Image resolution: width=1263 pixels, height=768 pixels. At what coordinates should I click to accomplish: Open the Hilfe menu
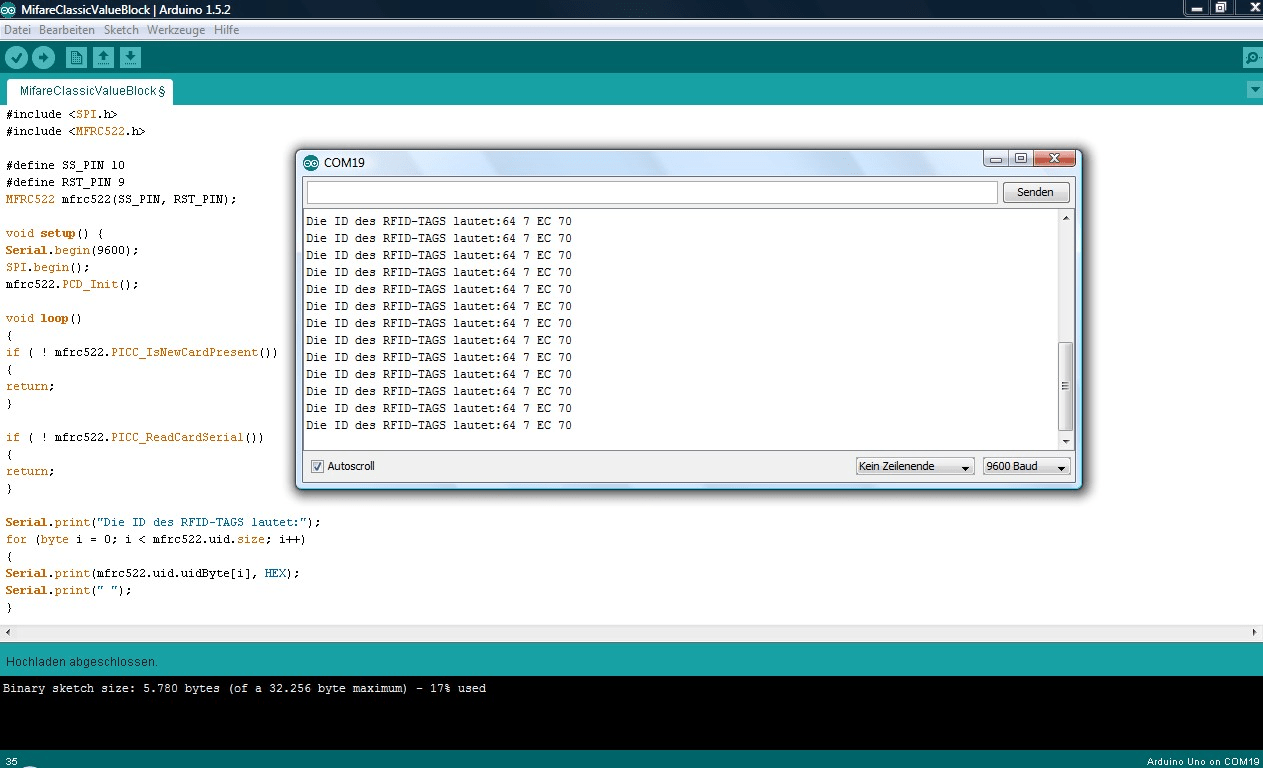tap(226, 30)
